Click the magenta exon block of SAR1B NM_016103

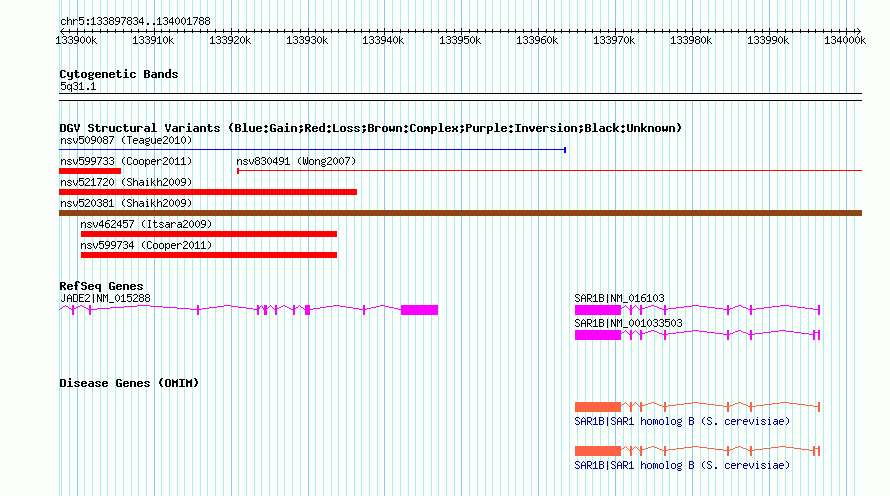(598, 310)
